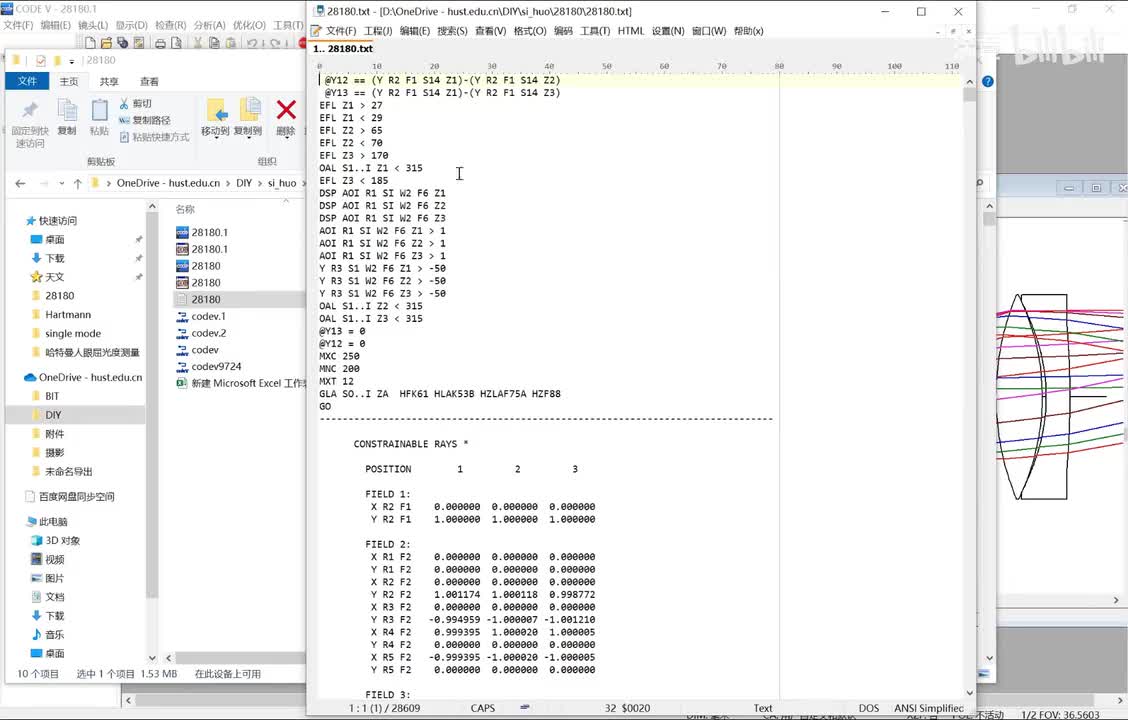This screenshot has height=720, width=1128.
Task: Click 名称 column header in file list
Action: coord(185,209)
